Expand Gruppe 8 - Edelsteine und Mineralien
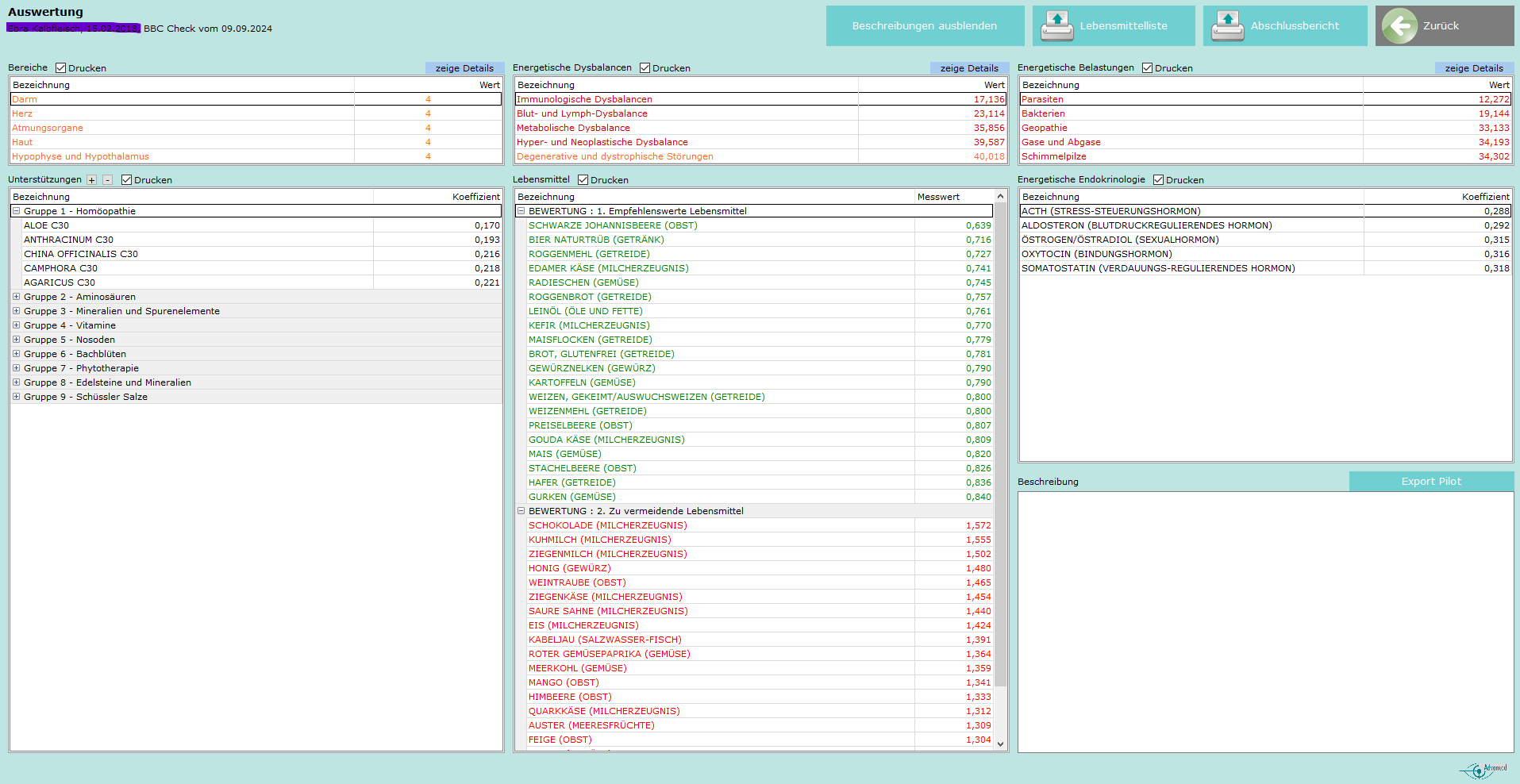The width and height of the screenshot is (1520, 784). coord(16,382)
